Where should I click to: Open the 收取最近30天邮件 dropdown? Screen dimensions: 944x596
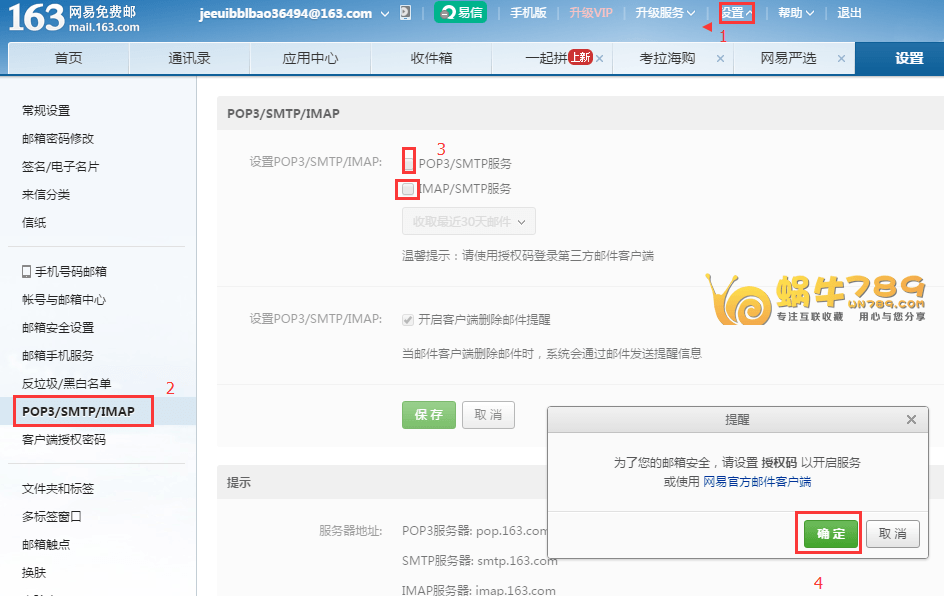coord(468,220)
